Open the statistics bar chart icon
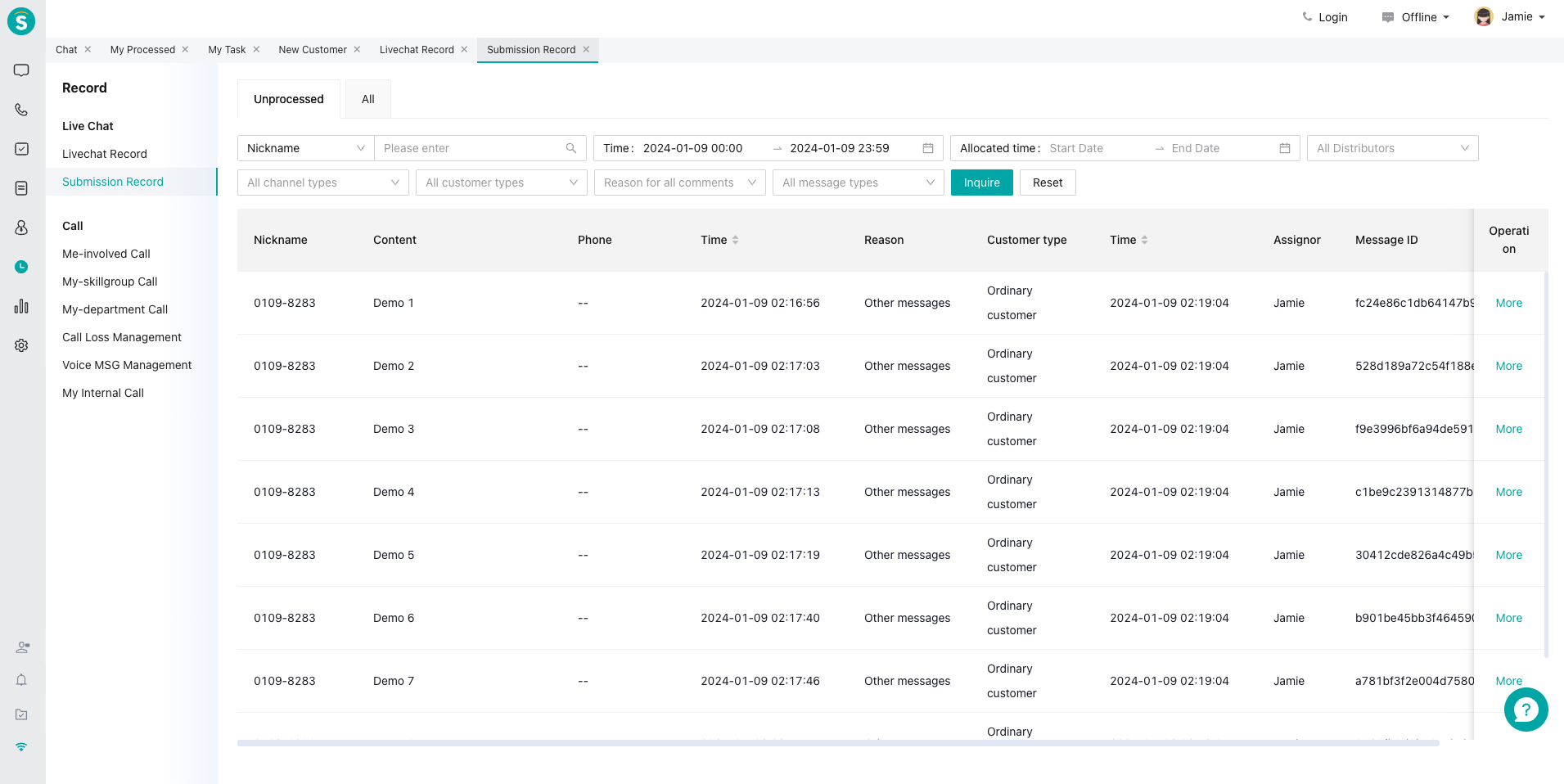The width and height of the screenshot is (1564, 784). pos(21,306)
